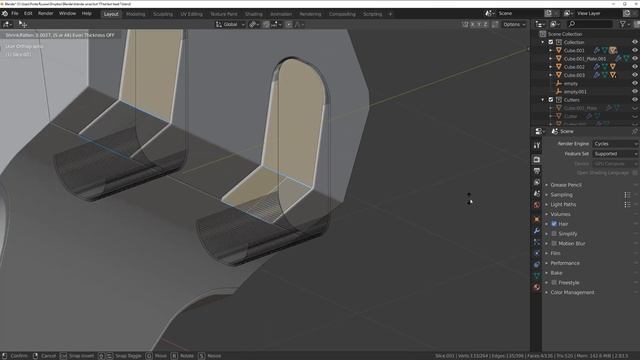The width and height of the screenshot is (640, 360).
Task: Select Cube.001 in the outliner
Action: point(574,51)
